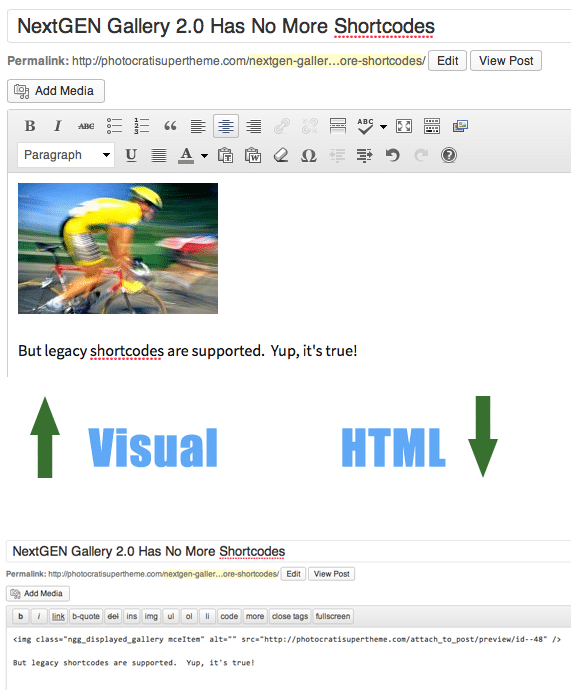This screenshot has height=690, width=571.
Task: Open the text color picker arrow
Action: point(205,156)
